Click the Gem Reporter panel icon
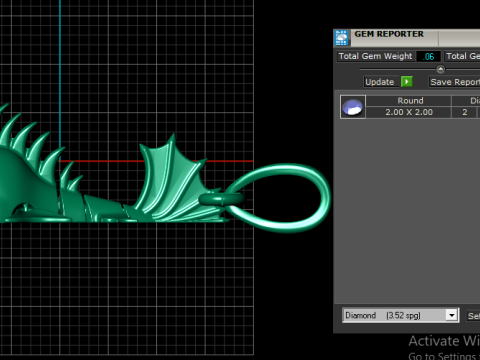 tap(341, 38)
